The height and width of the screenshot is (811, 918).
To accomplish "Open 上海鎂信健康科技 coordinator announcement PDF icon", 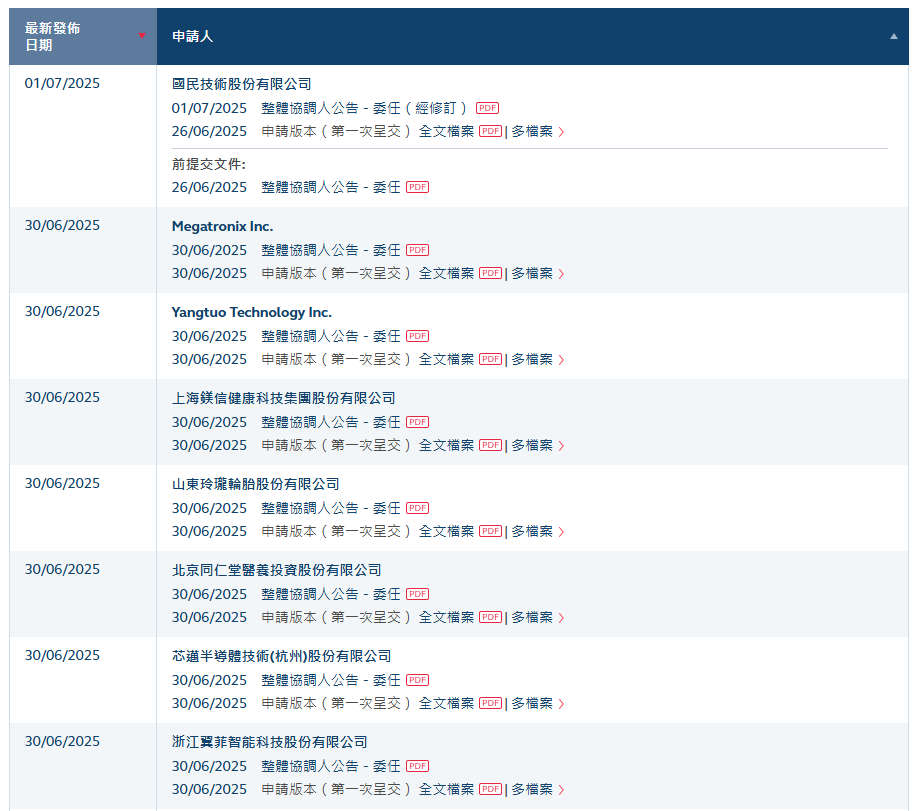I will point(417,422).
